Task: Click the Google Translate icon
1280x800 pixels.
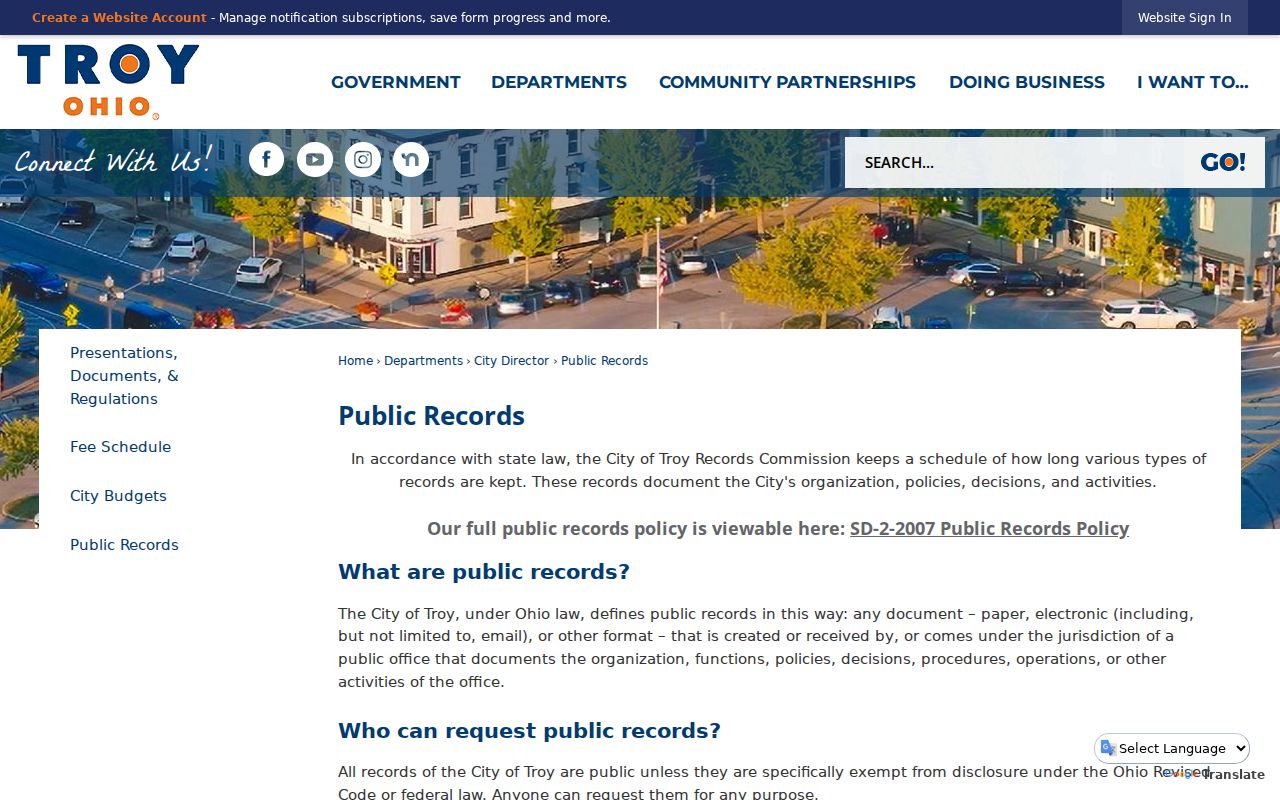Action: coord(1108,748)
